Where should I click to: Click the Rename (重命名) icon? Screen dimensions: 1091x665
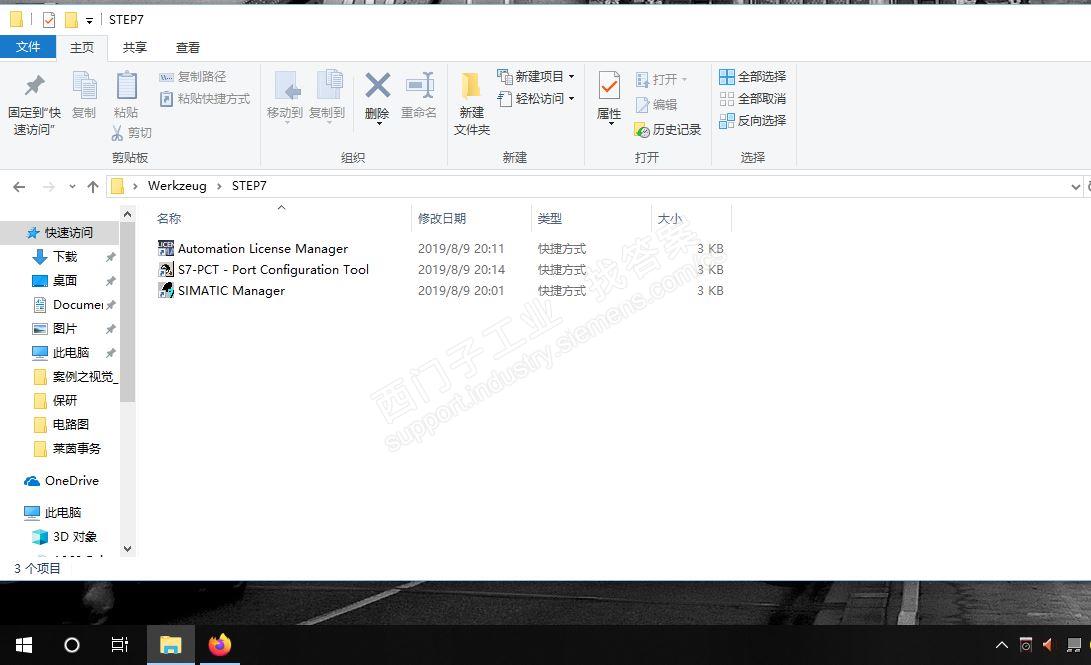pos(420,86)
